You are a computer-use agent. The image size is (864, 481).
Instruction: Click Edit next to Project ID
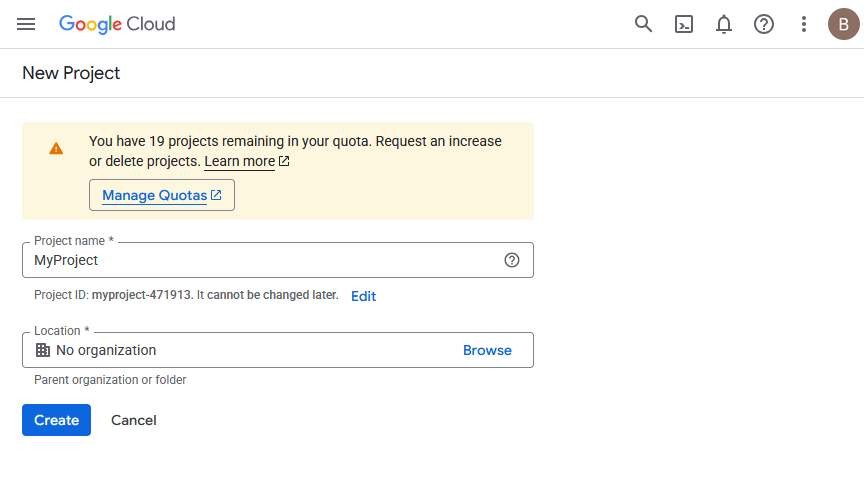[x=364, y=296]
